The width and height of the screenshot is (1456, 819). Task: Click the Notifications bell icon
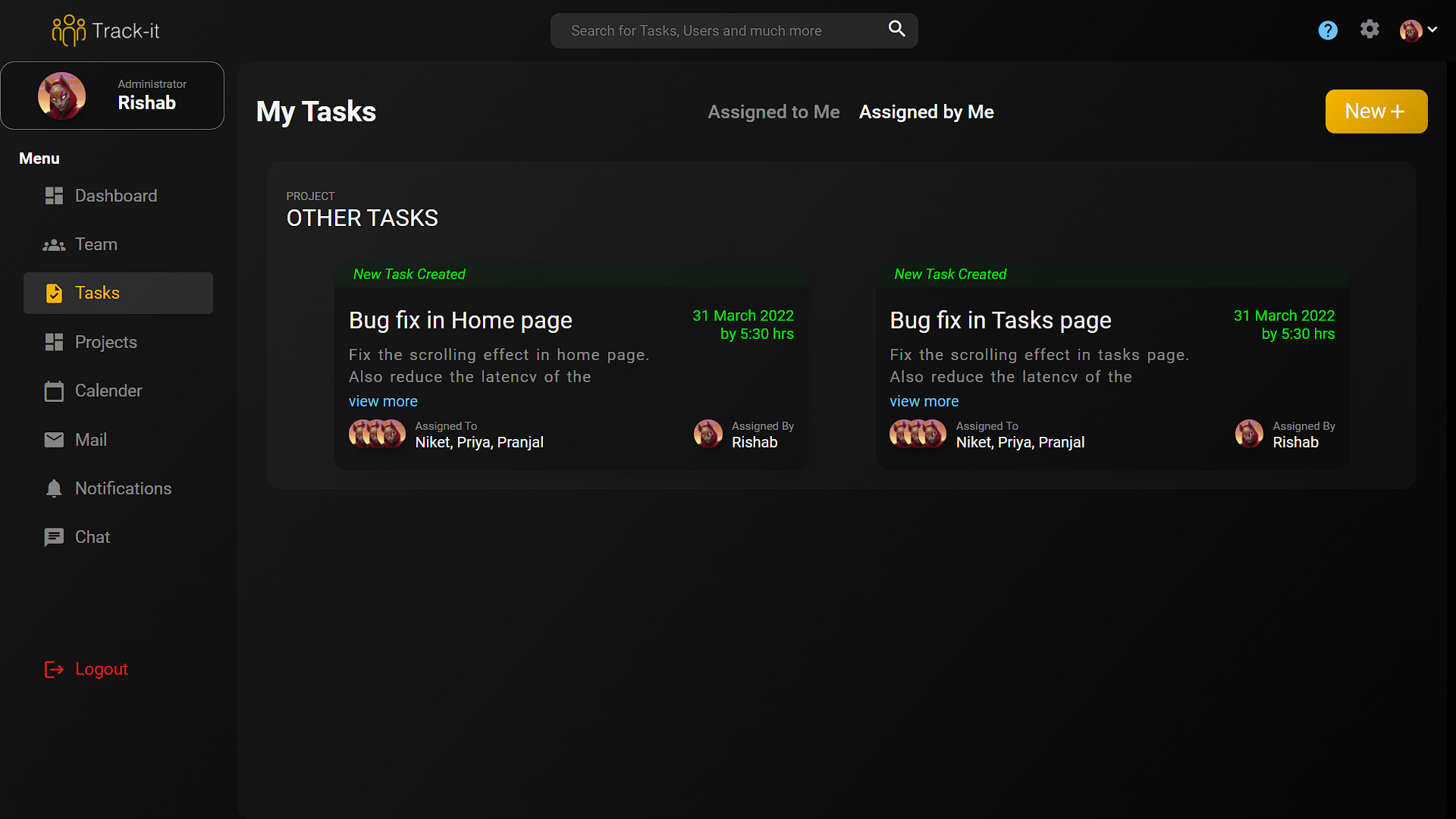54,488
